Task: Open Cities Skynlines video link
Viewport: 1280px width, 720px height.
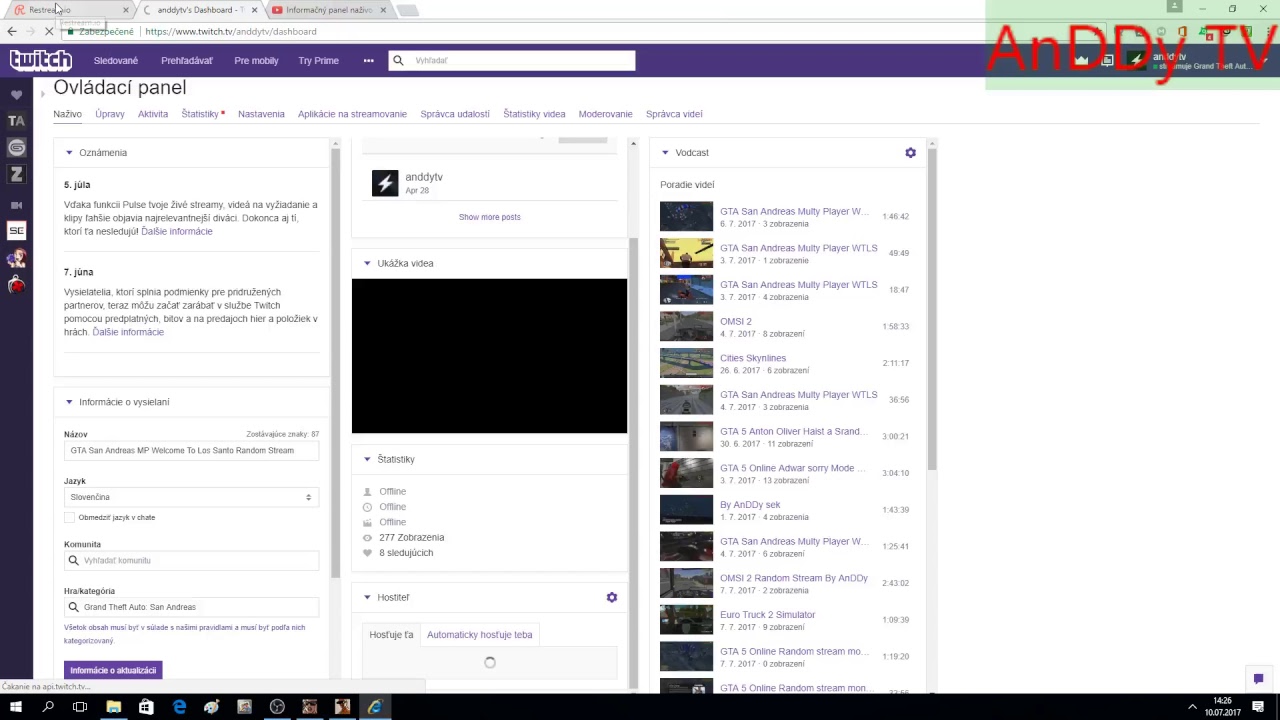Action: 753,358
